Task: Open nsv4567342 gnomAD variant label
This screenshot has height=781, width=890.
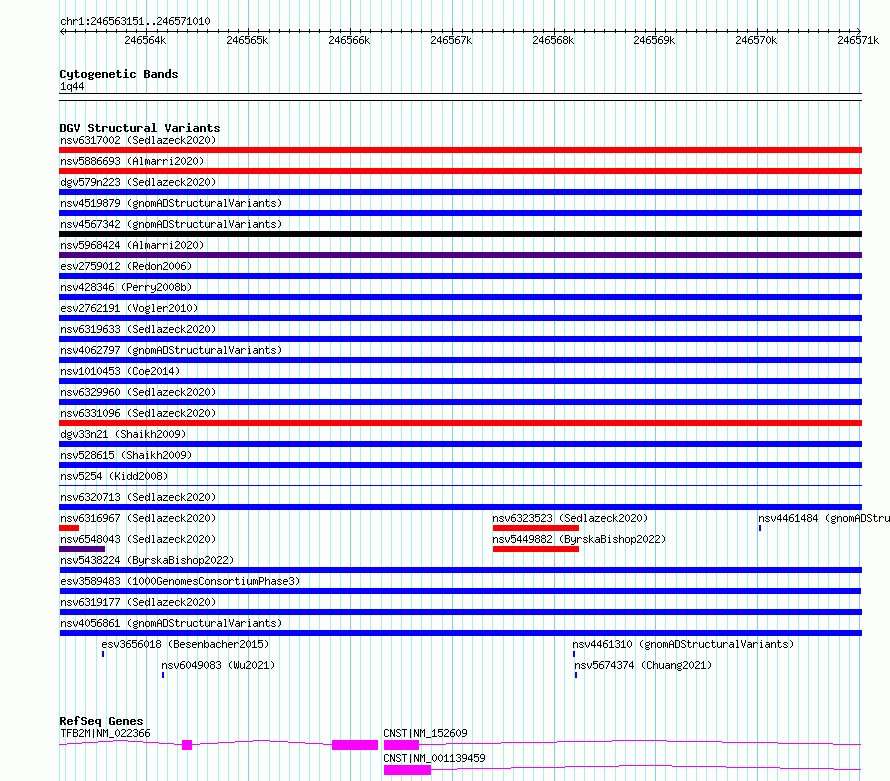Action: pyautogui.click(x=171, y=224)
